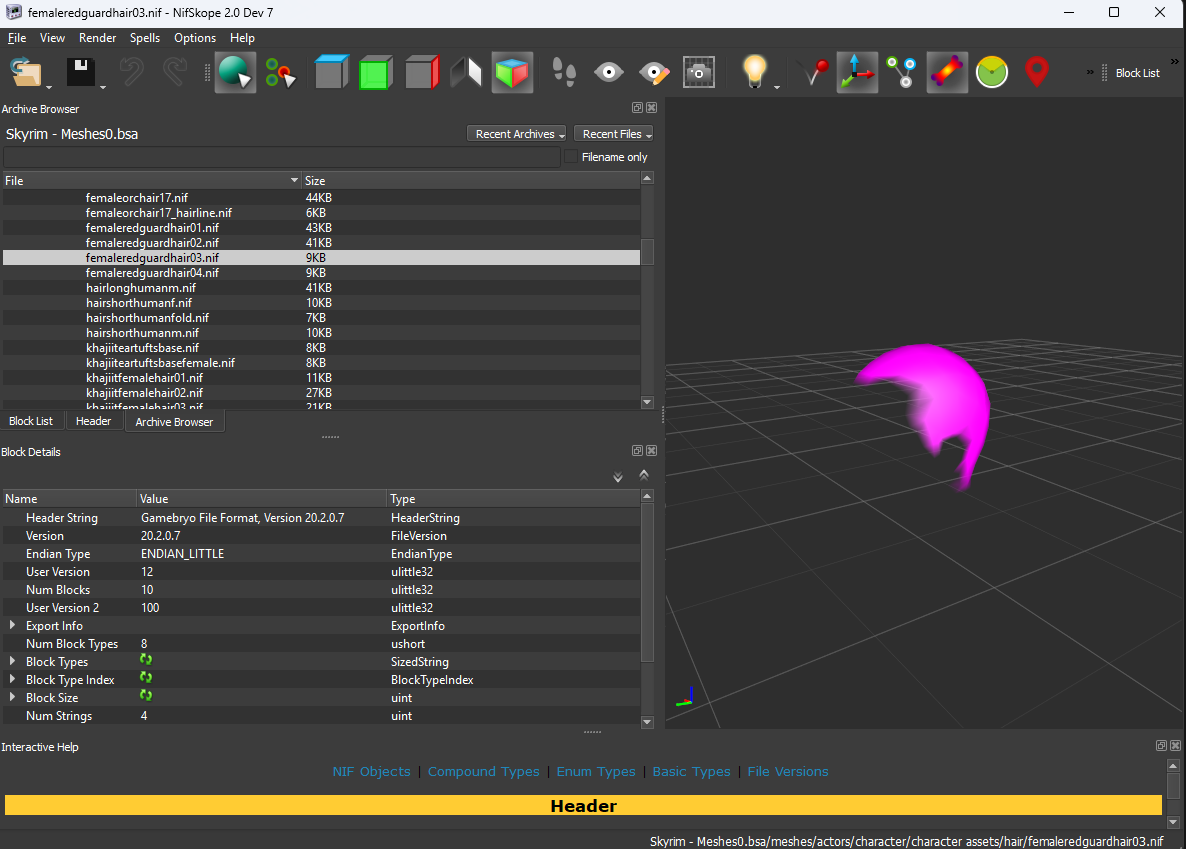Open File Versions help link
1186x849 pixels.
787,772
